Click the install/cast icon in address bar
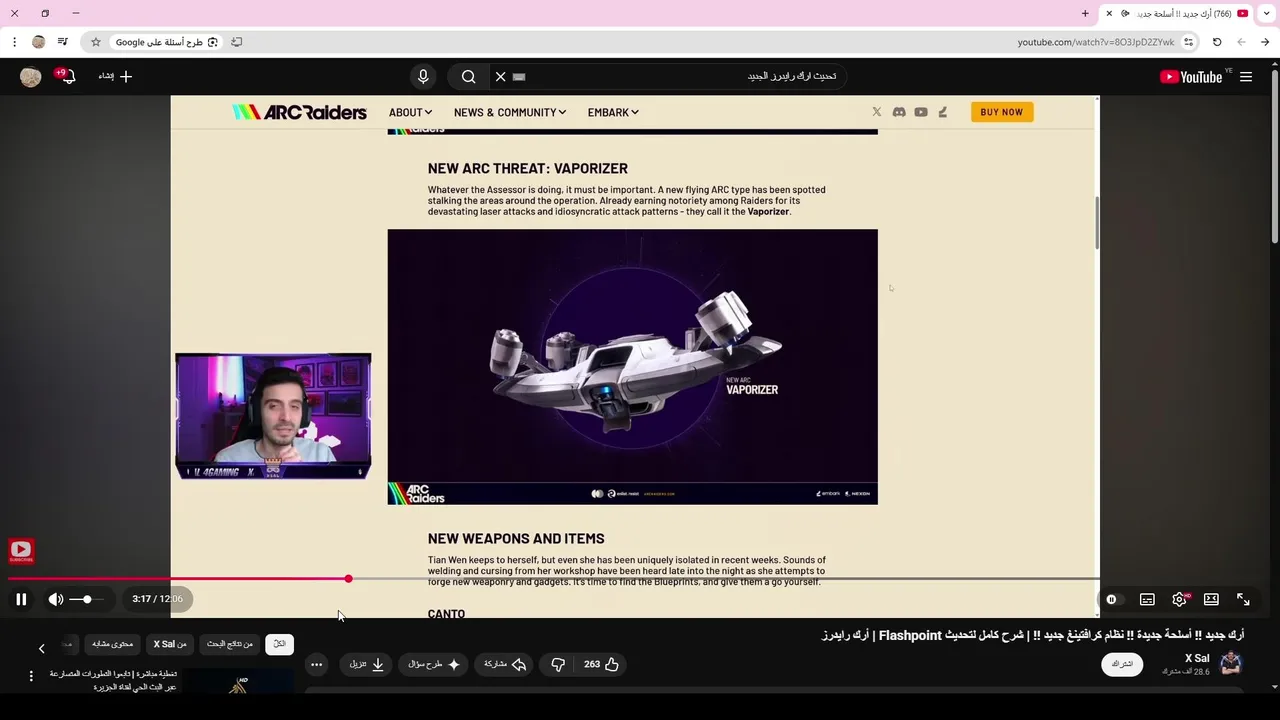This screenshot has height=720, width=1280. [237, 42]
